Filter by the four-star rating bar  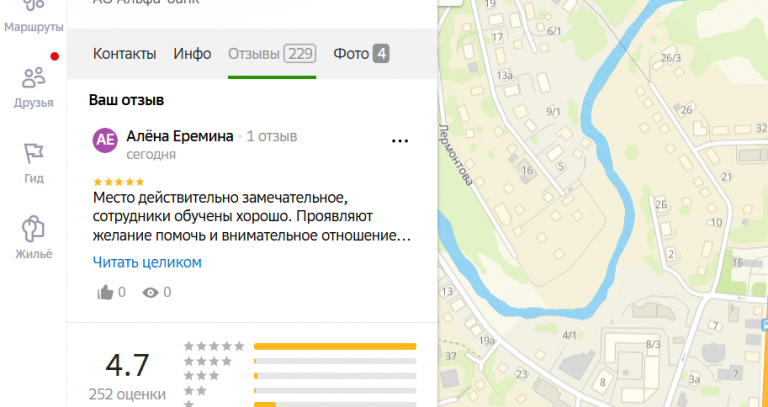coord(335,361)
